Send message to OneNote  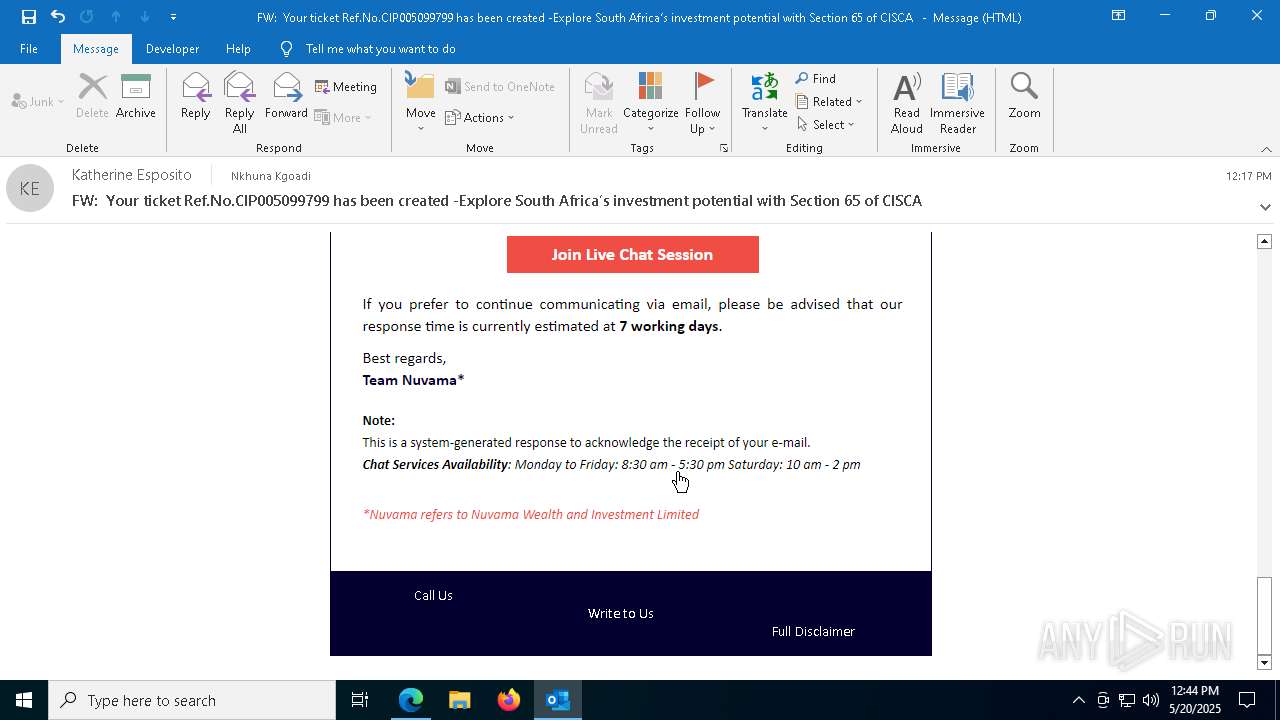(x=500, y=87)
